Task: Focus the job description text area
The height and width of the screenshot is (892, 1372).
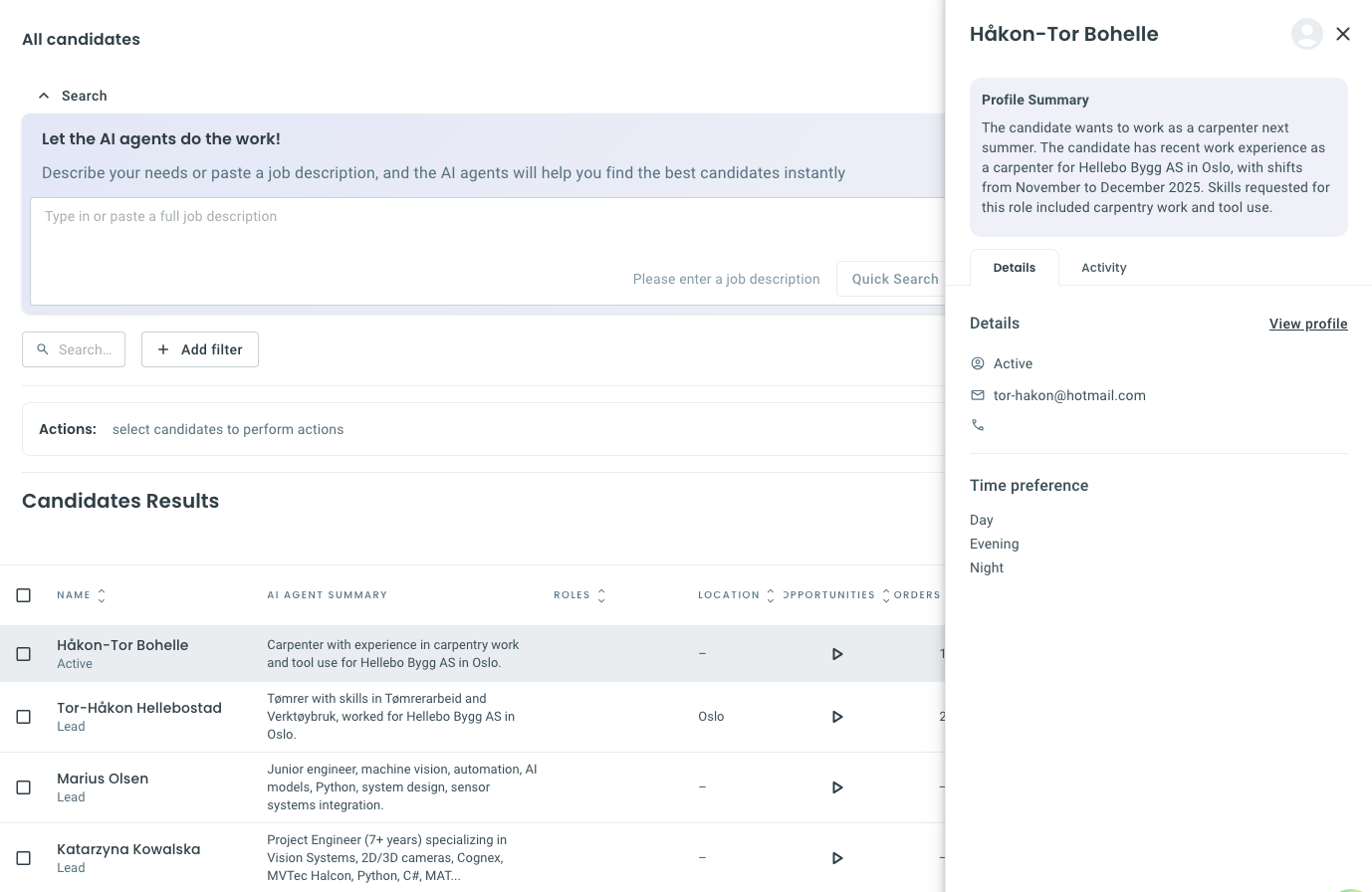Action: click(x=487, y=251)
